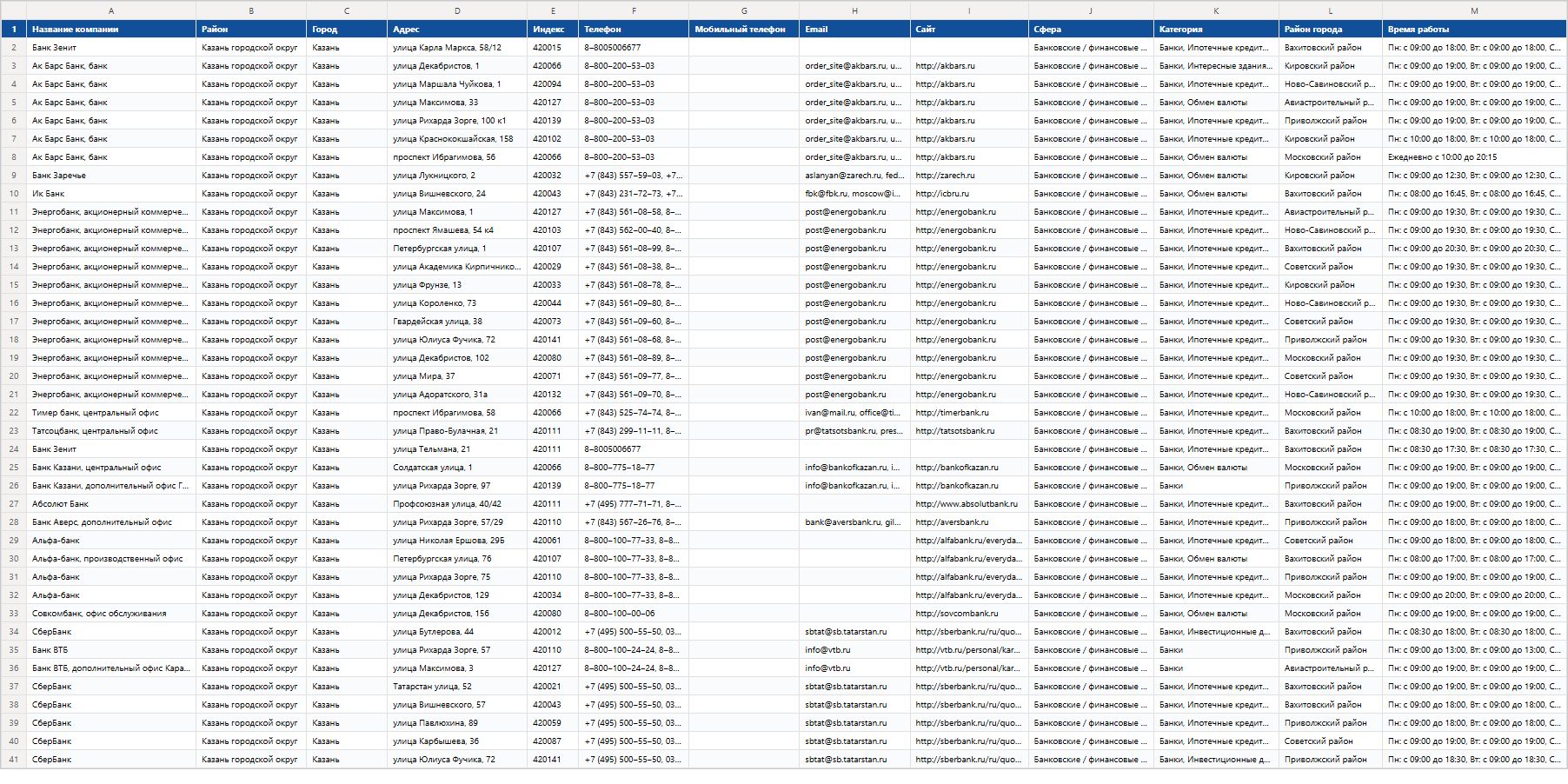Click address 'улица Карла Маркса, 58/12'
Image resolution: width=1568 pixels, height=784 pixels.
pyautogui.click(x=457, y=48)
